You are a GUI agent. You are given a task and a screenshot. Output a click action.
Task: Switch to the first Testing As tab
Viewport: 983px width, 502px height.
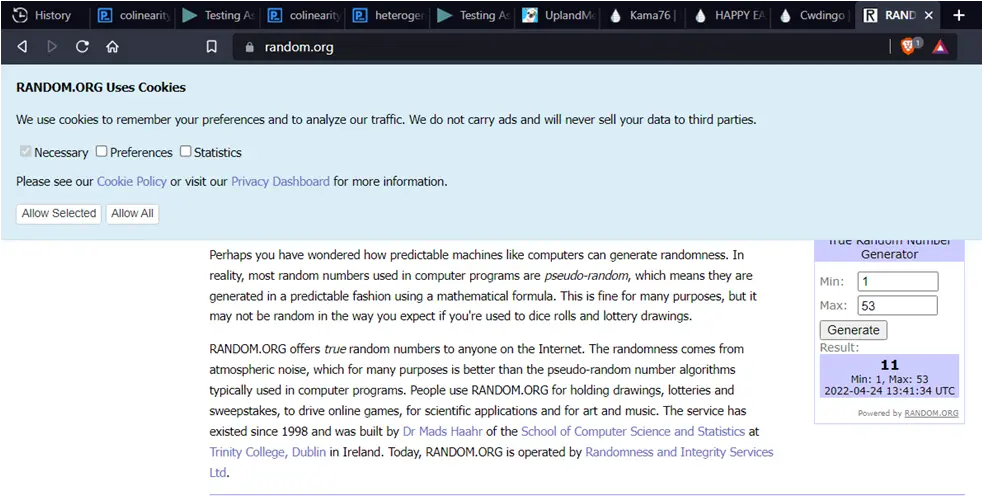218,16
